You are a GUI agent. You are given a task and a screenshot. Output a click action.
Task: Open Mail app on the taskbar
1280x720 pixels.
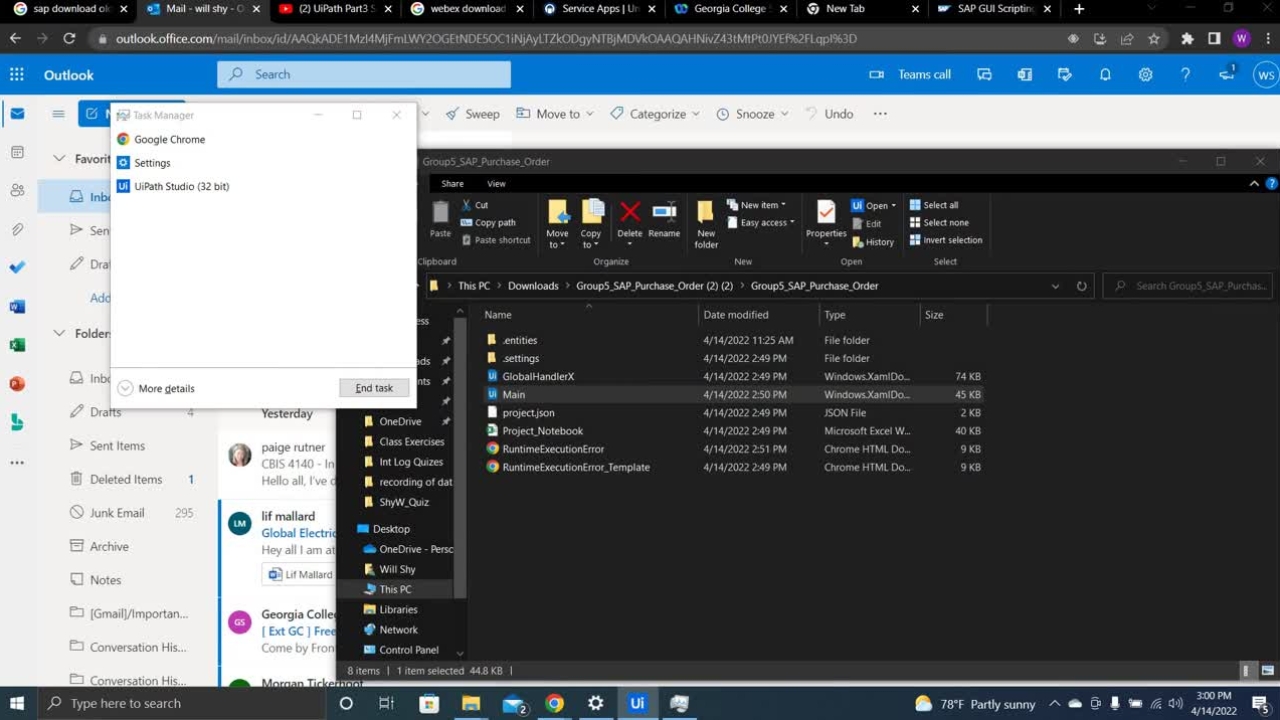(513, 703)
